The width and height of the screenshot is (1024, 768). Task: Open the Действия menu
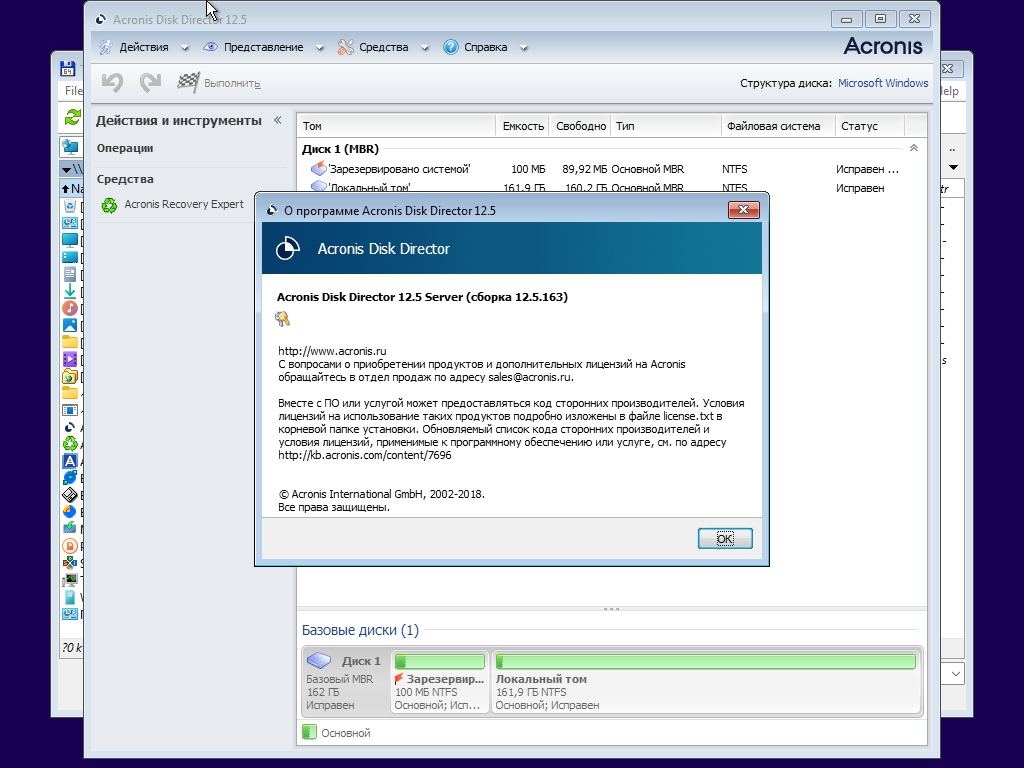[x=144, y=47]
